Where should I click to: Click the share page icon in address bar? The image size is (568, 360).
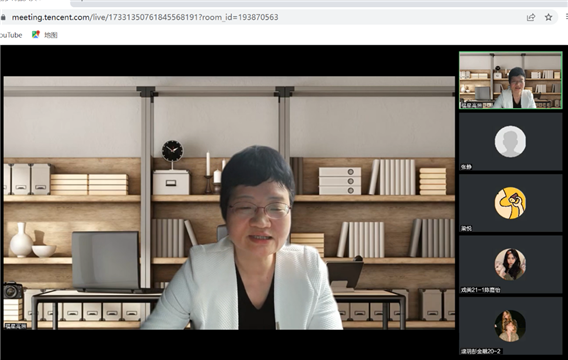click(531, 17)
